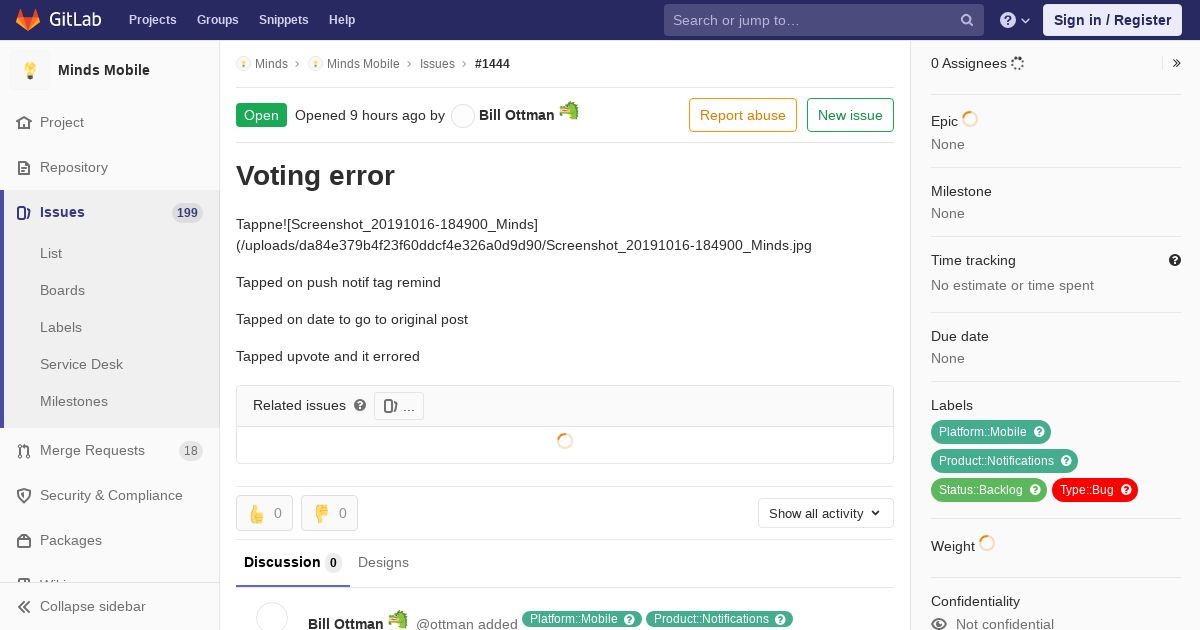Click the #1444 breadcrumb item
1200x630 pixels.
click(492, 64)
